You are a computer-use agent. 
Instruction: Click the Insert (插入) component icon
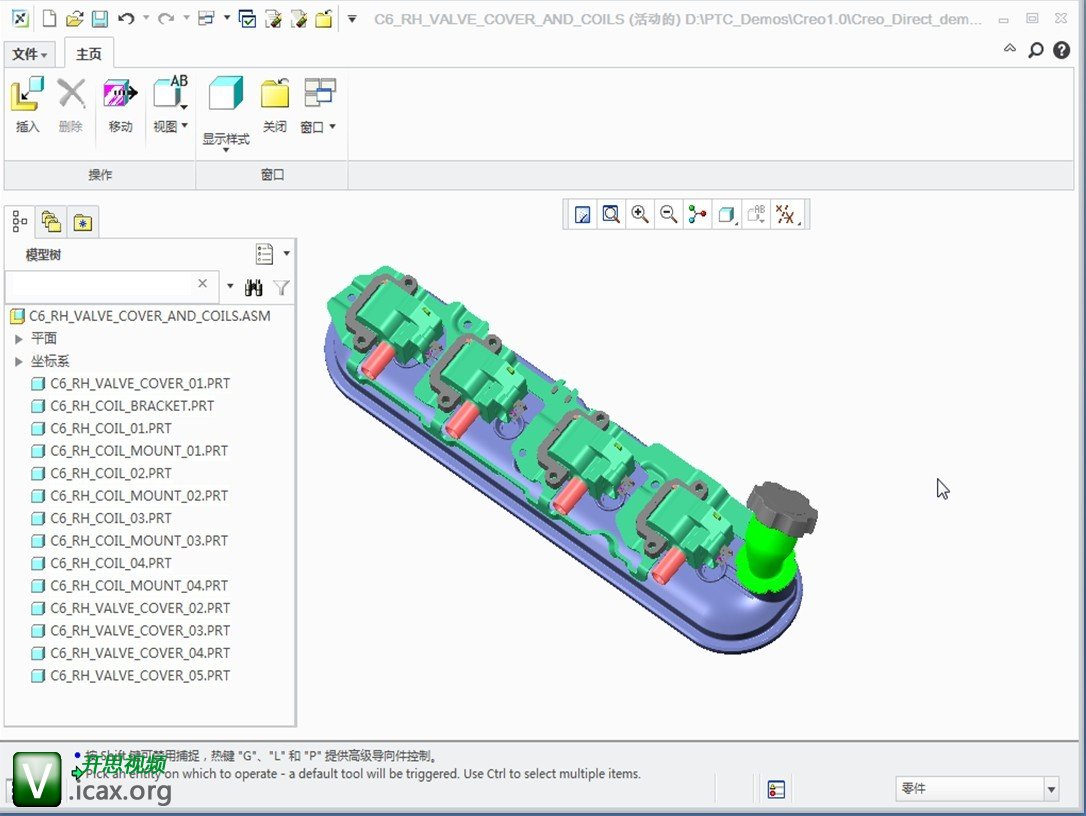tap(28, 94)
